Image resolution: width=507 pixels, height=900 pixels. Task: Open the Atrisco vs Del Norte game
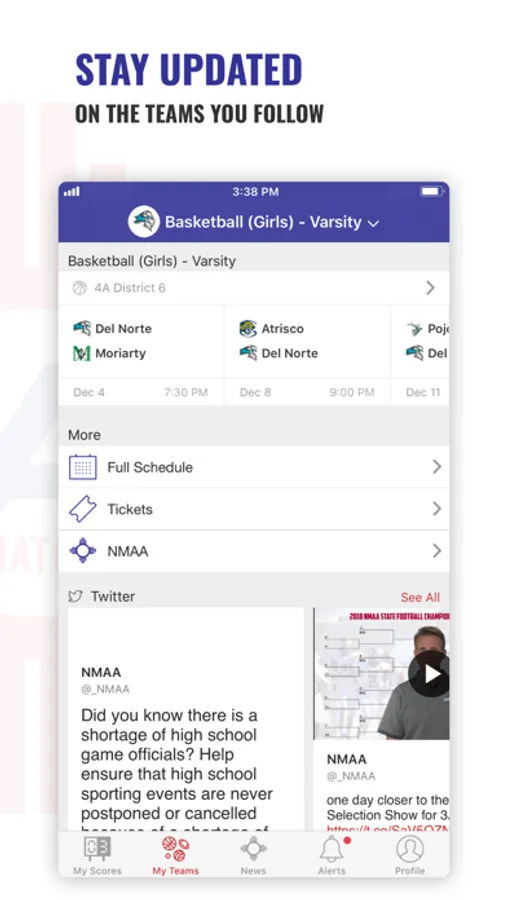(x=307, y=355)
